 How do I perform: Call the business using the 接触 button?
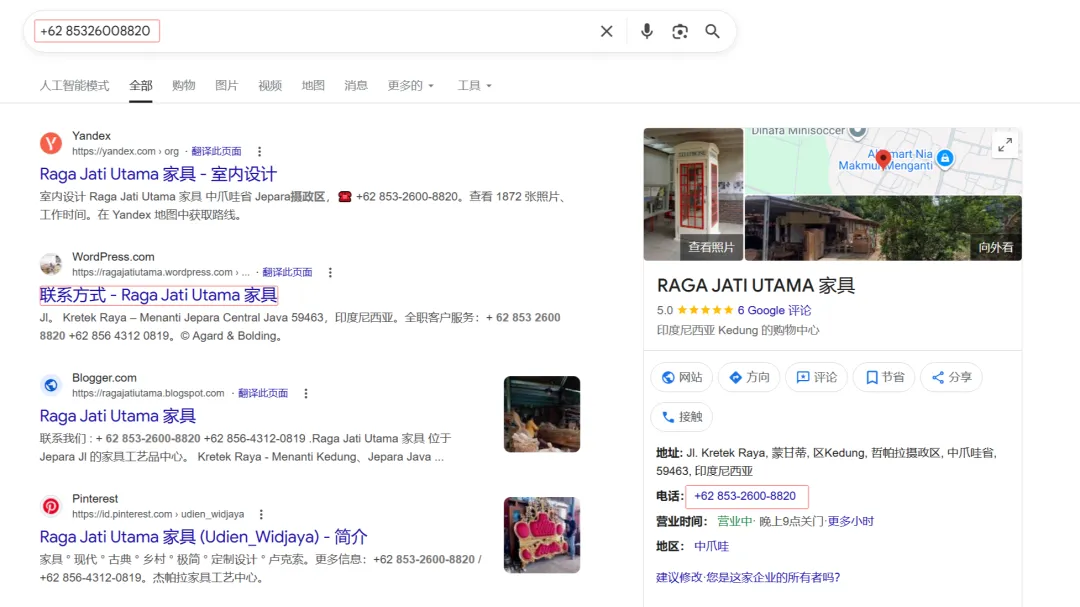pyautogui.click(x=682, y=417)
